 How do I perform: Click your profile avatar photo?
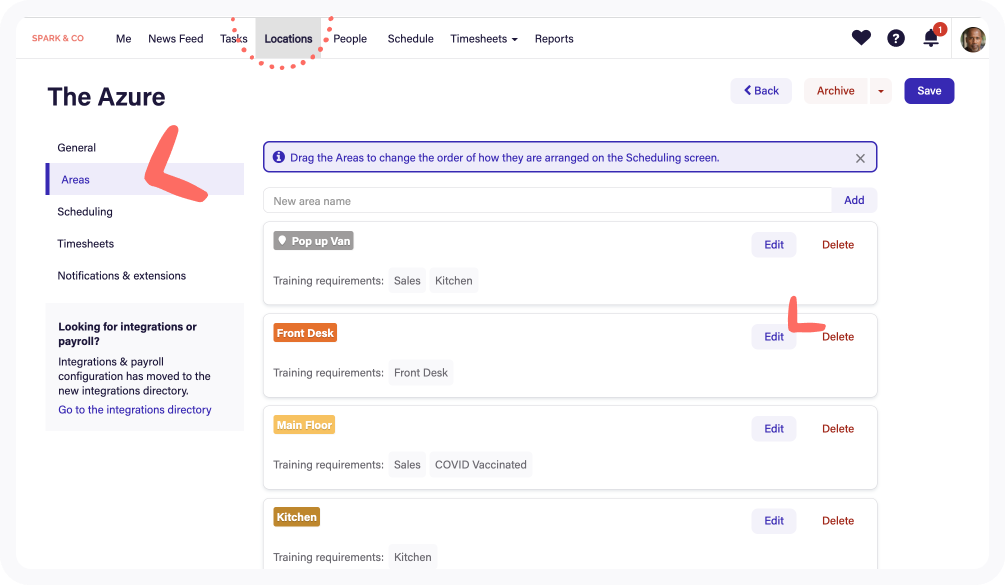point(972,38)
